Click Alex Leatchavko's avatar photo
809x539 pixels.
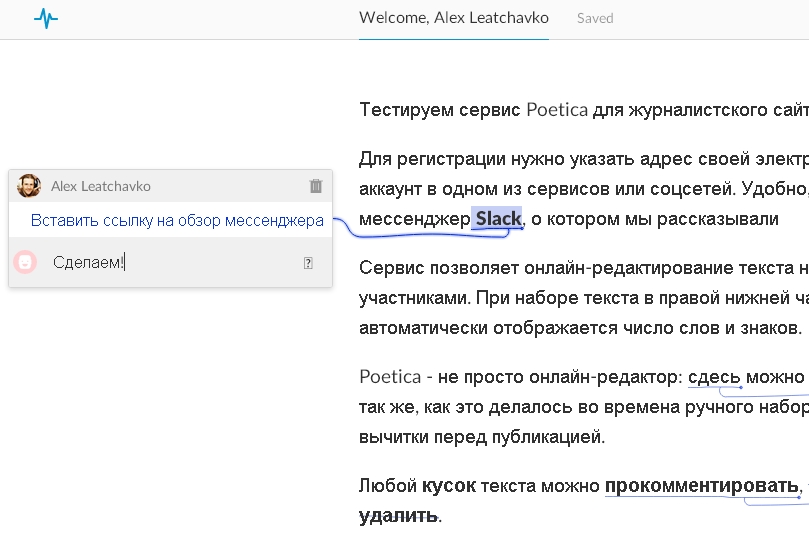point(28,186)
